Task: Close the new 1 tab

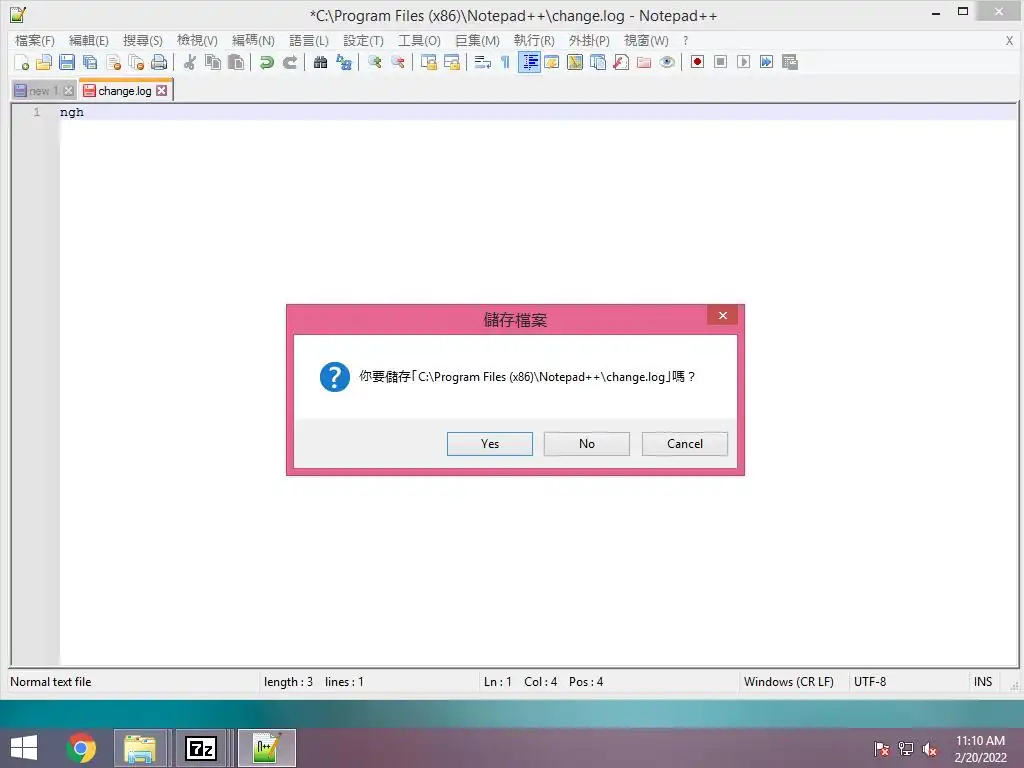Action: 69,91
